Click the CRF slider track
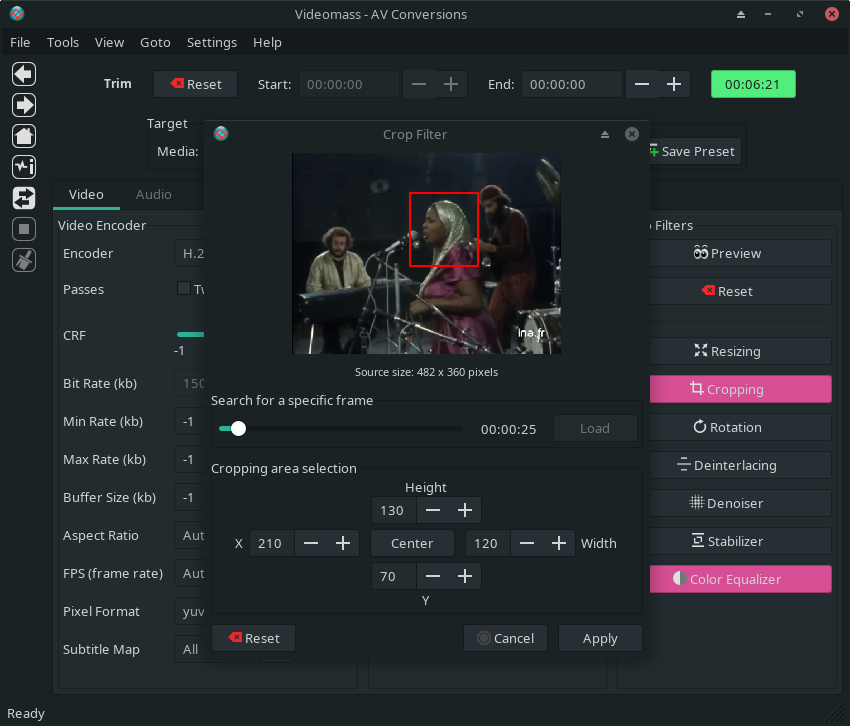 [190, 334]
